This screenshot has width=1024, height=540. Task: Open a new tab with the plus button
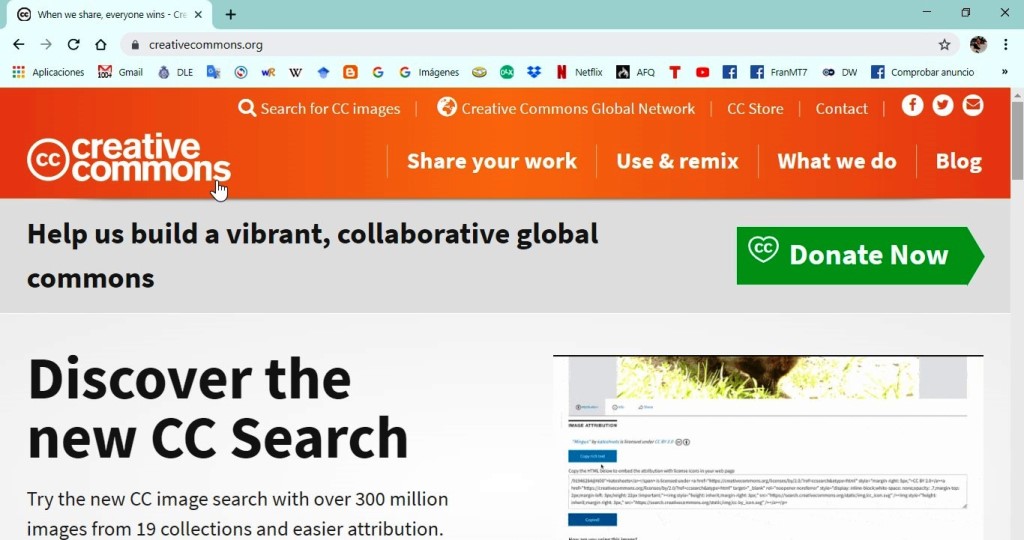coord(231,14)
